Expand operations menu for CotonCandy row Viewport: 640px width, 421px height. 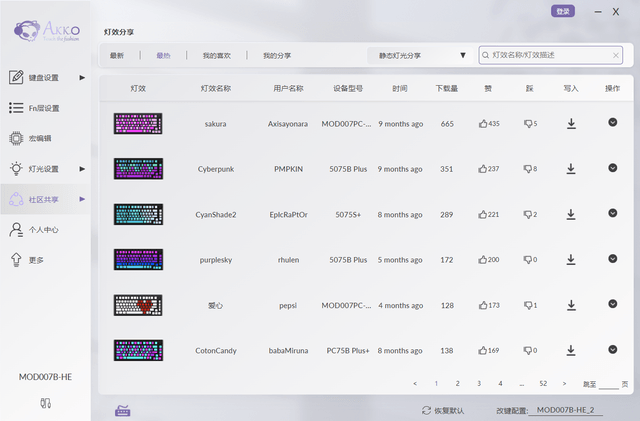click(x=613, y=350)
